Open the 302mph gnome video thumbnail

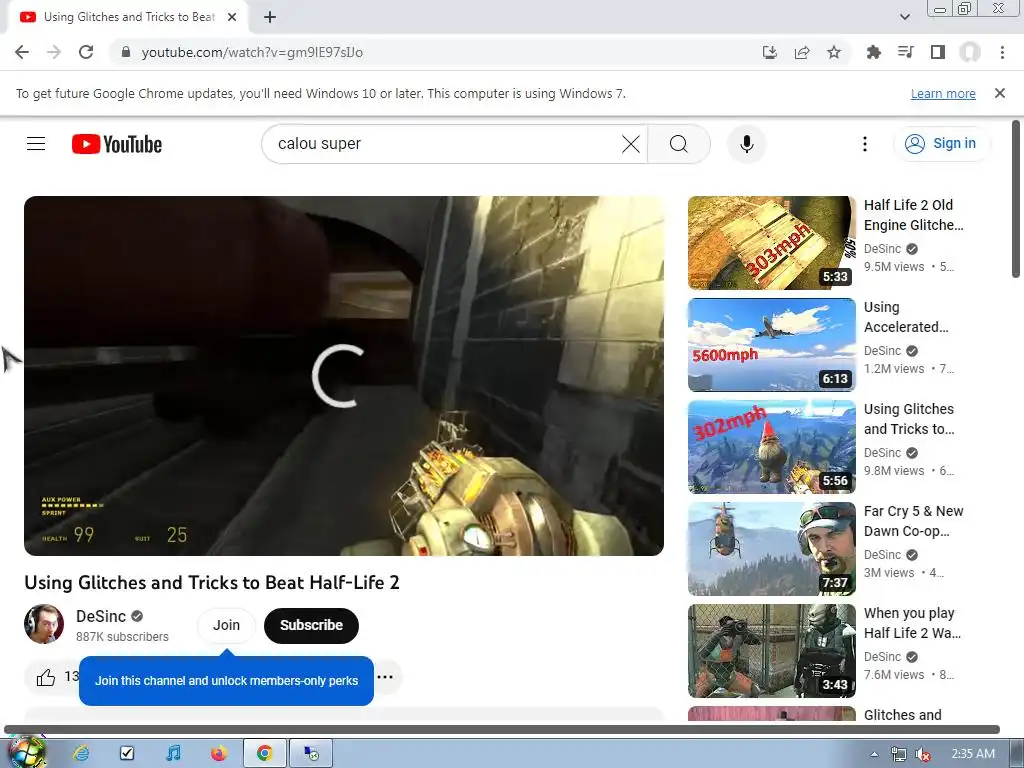[x=771, y=447]
